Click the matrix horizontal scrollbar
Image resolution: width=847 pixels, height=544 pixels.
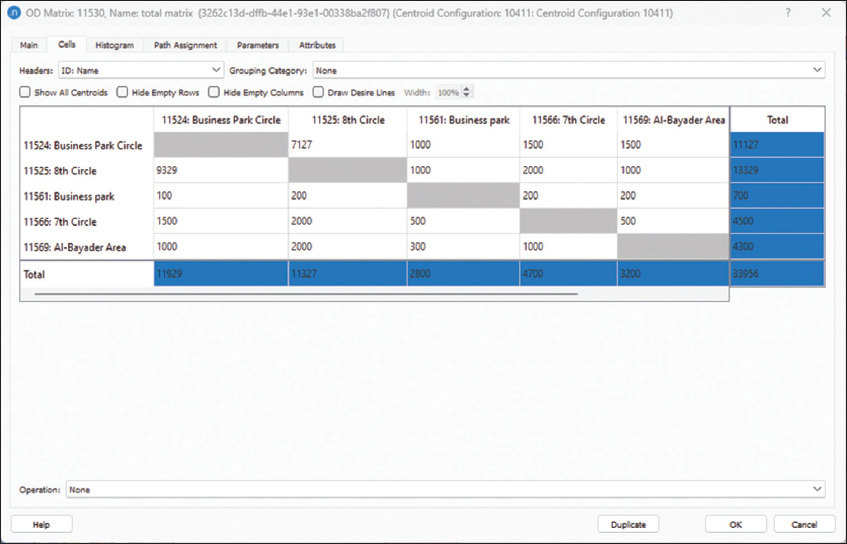tap(306, 294)
